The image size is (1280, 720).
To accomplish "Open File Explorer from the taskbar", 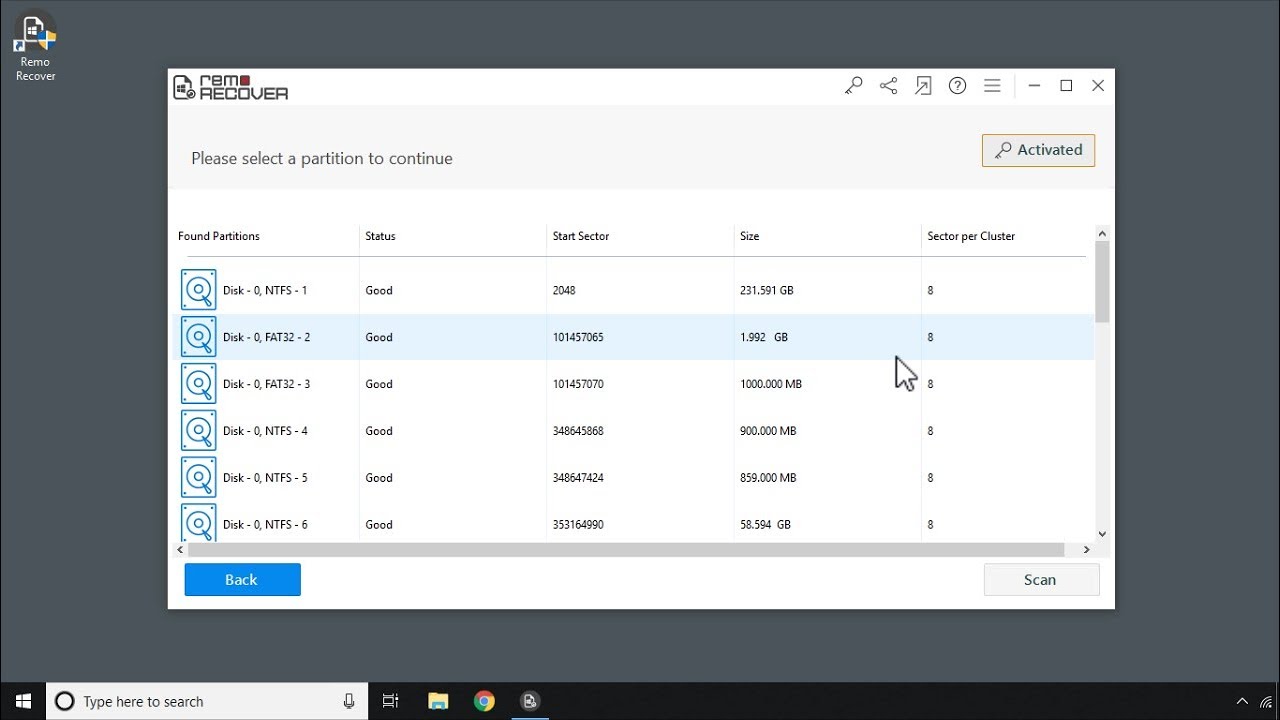I will [438, 701].
